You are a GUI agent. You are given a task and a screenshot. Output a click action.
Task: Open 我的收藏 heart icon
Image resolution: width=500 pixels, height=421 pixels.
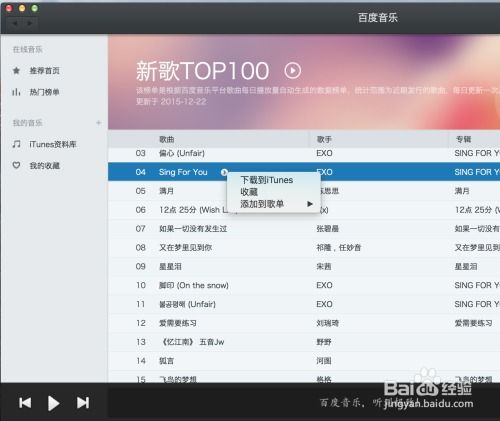click(16, 165)
